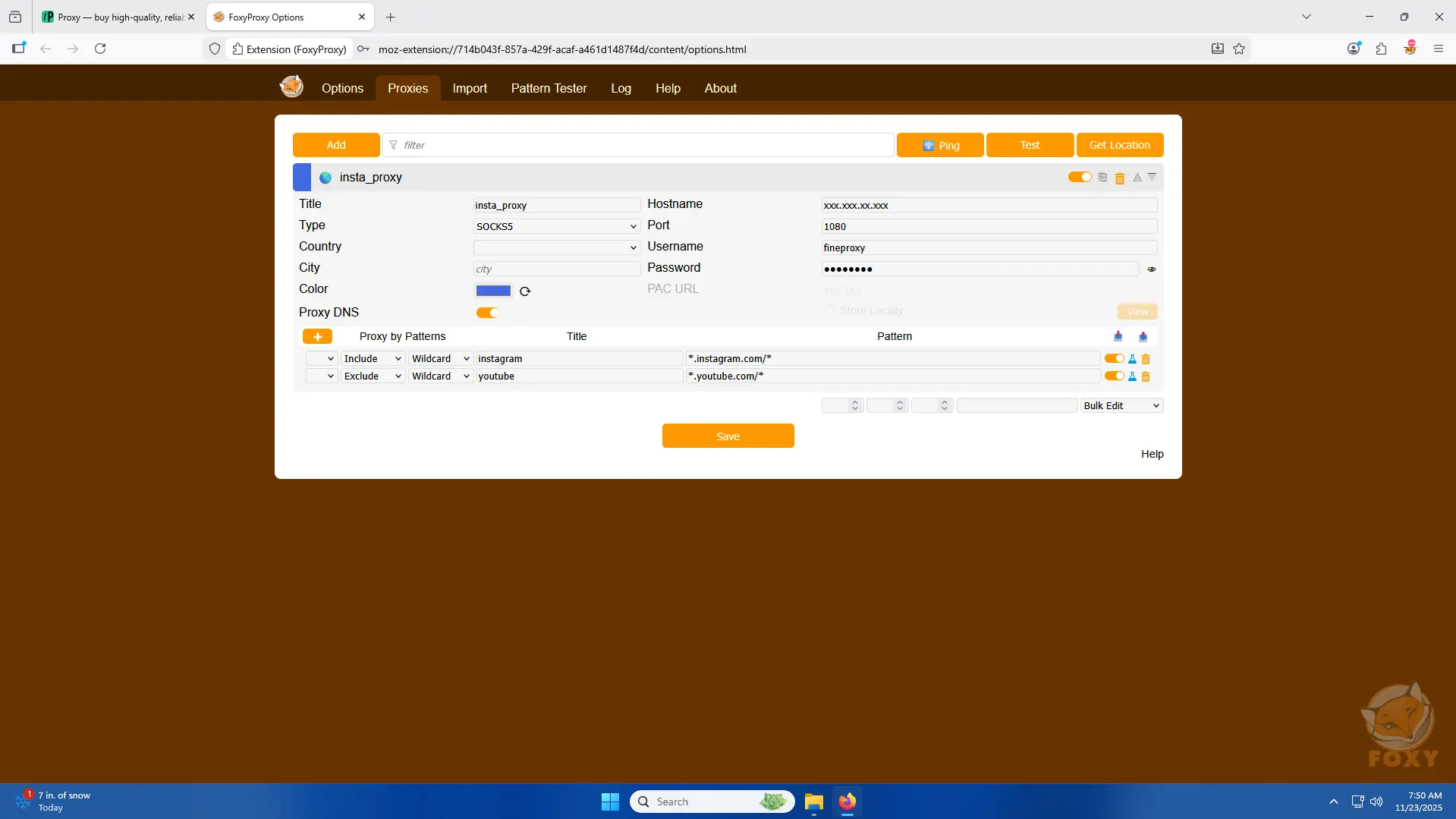Duplicate the insta_proxy entry with the copy icon
Viewport: 1456px width, 819px height.
pos(1102,178)
